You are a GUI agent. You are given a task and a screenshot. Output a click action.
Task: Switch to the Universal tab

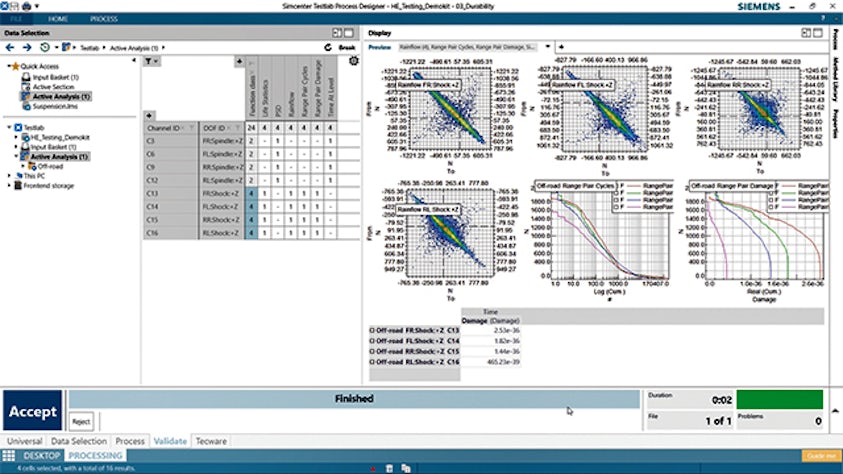[x=25, y=441]
